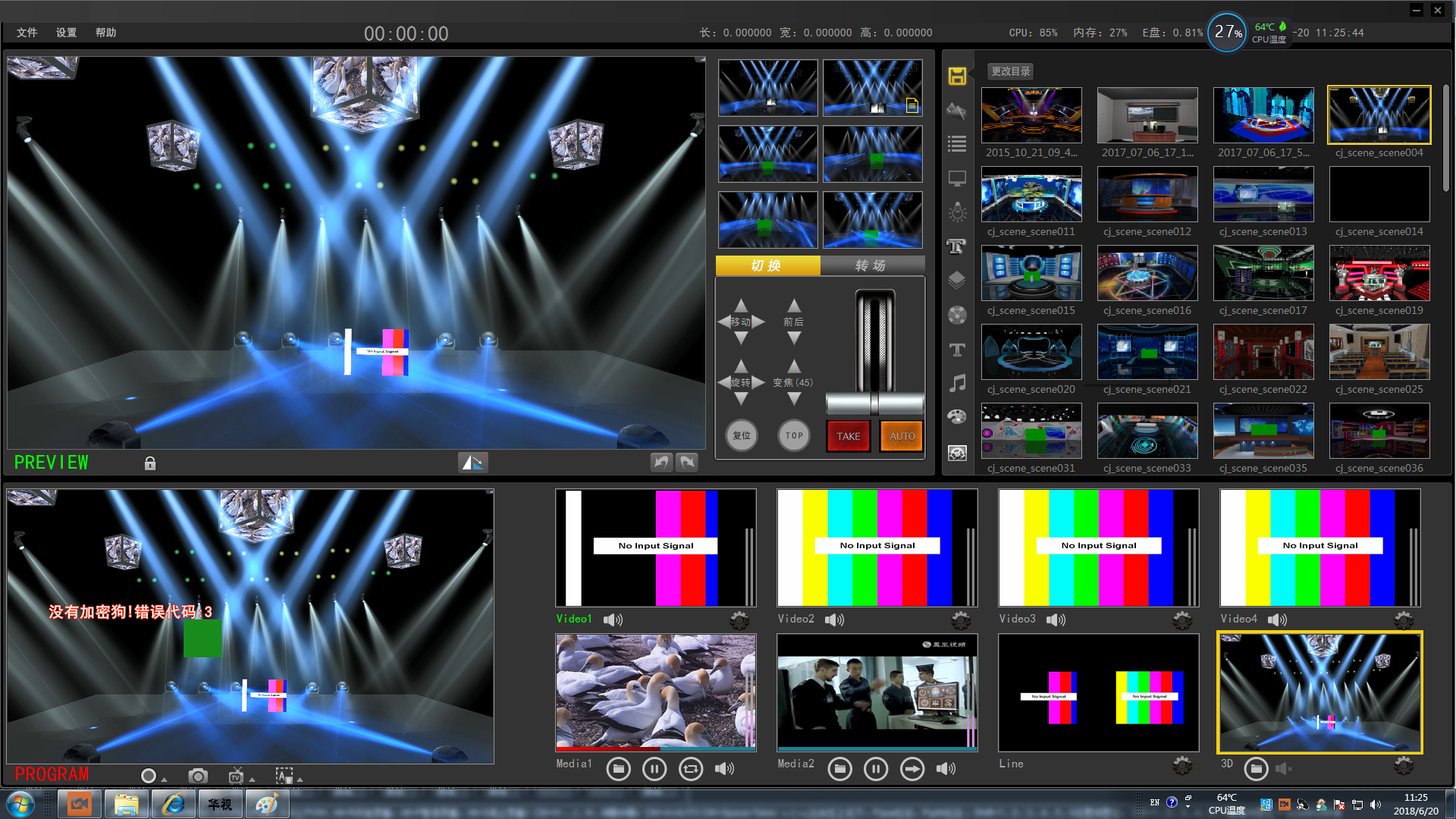Screen dimensions: 1456x819
Task: Switch to the 转场 tab
Action: pos(871,265)
